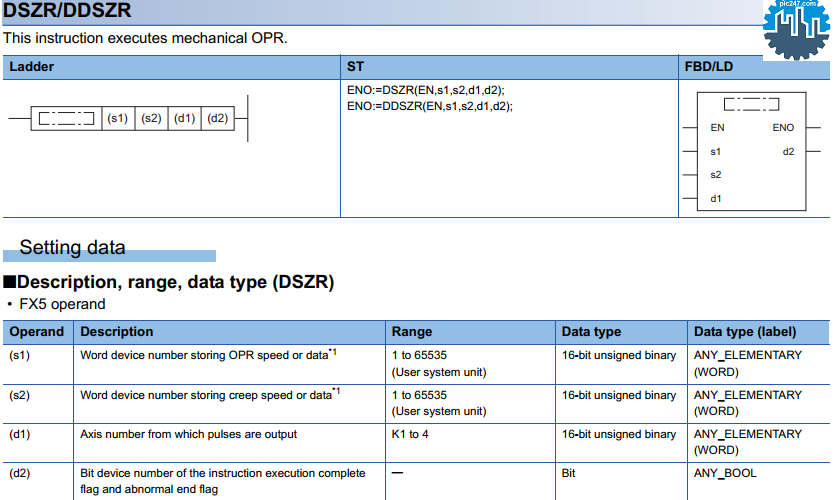835x500 pixels.
Task: Click the (d2) box in the ladder diagram
Action: [x=217, y=118]
